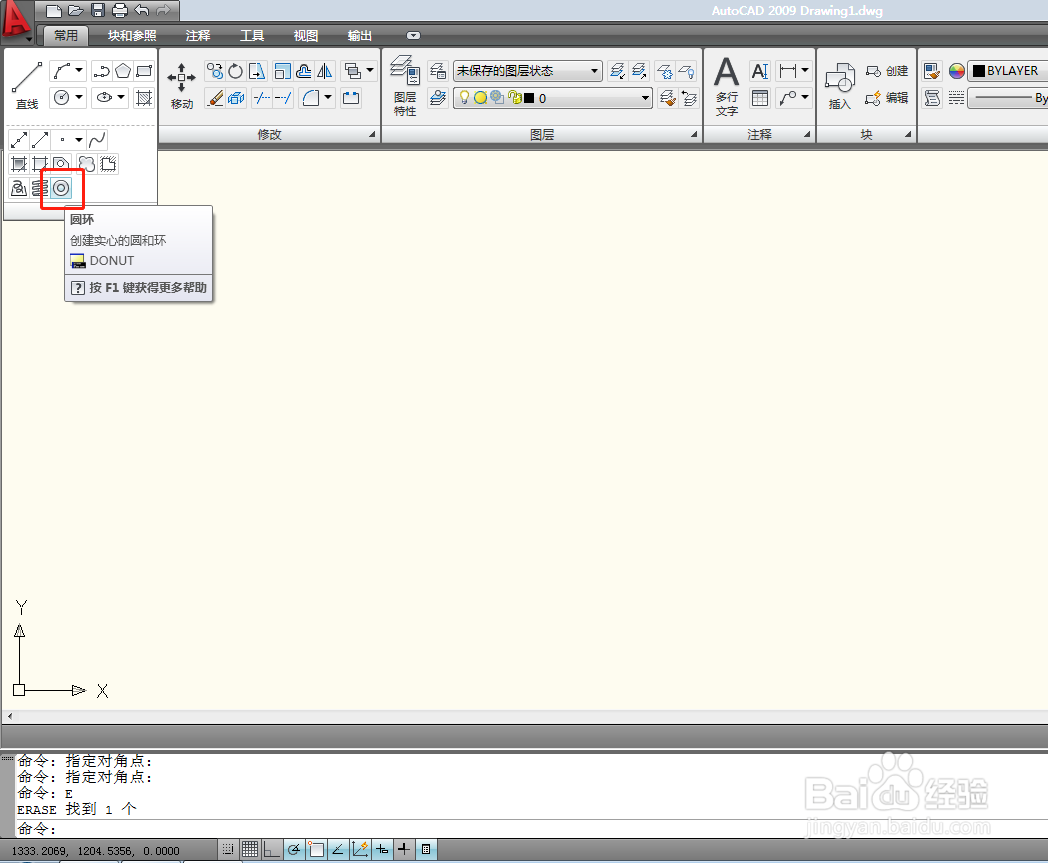Open Layer Properties (图层特性) manager
Image resolution: width=1048 pixels, height=863 pixels.
tap(404, 86)
